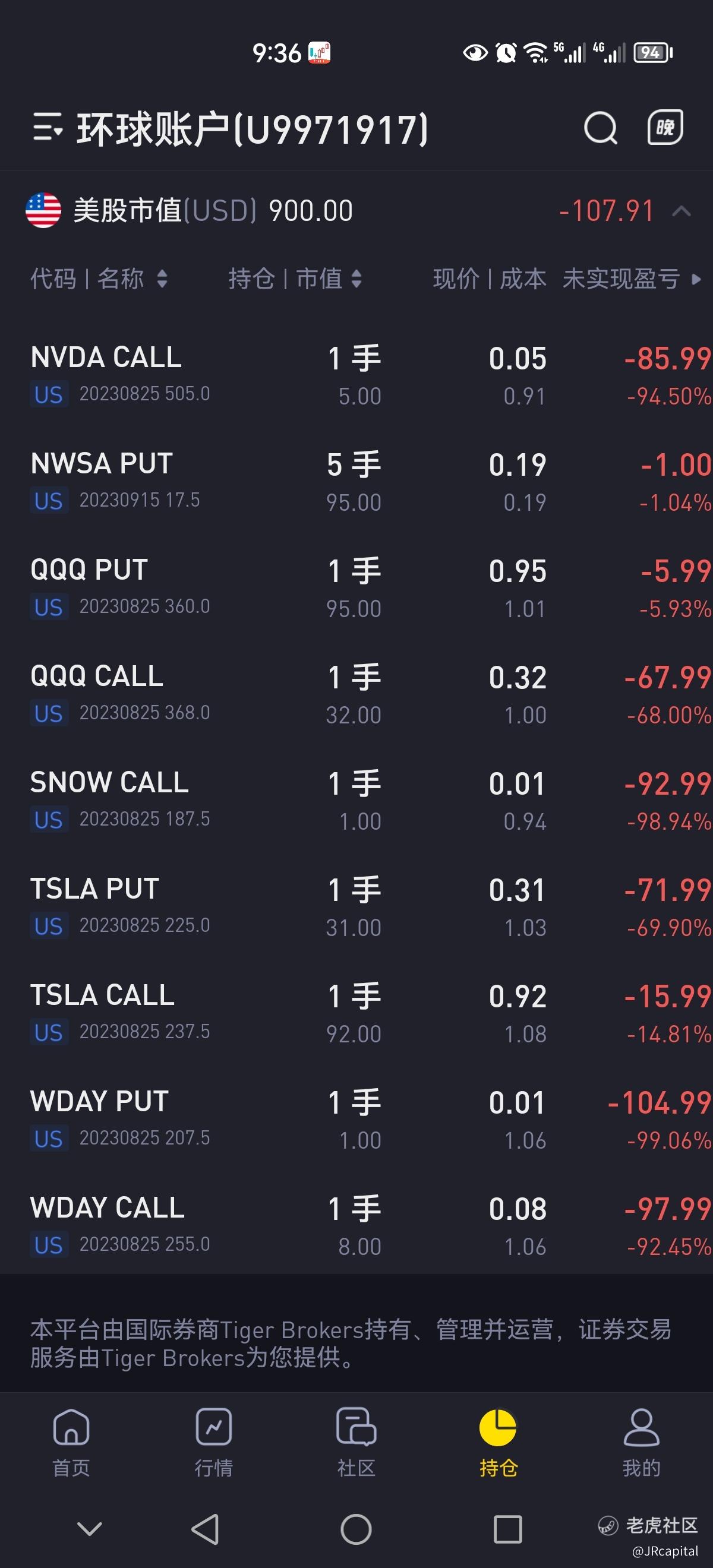
Task: Toggle the night mode 晚 icon
Action: (664, 127)
